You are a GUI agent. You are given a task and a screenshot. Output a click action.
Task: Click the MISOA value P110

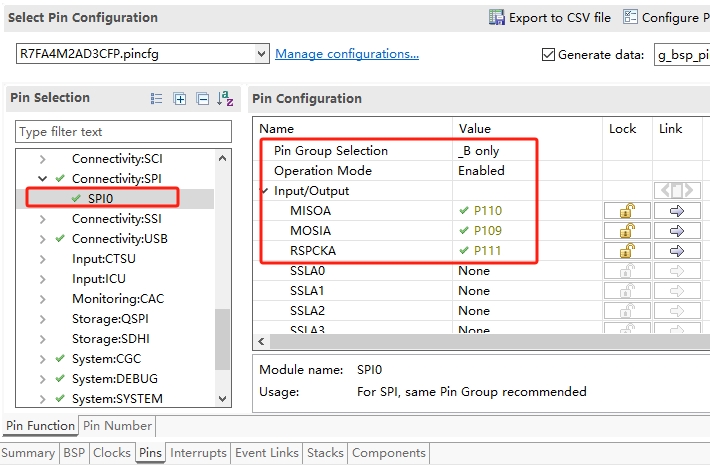coord(488,211)
